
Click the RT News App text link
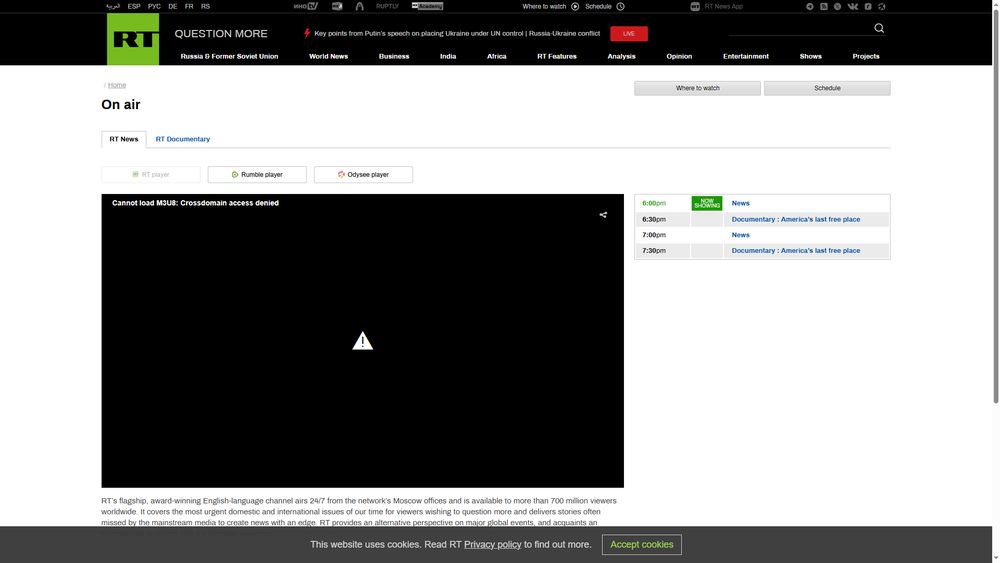tap(723, 6)
